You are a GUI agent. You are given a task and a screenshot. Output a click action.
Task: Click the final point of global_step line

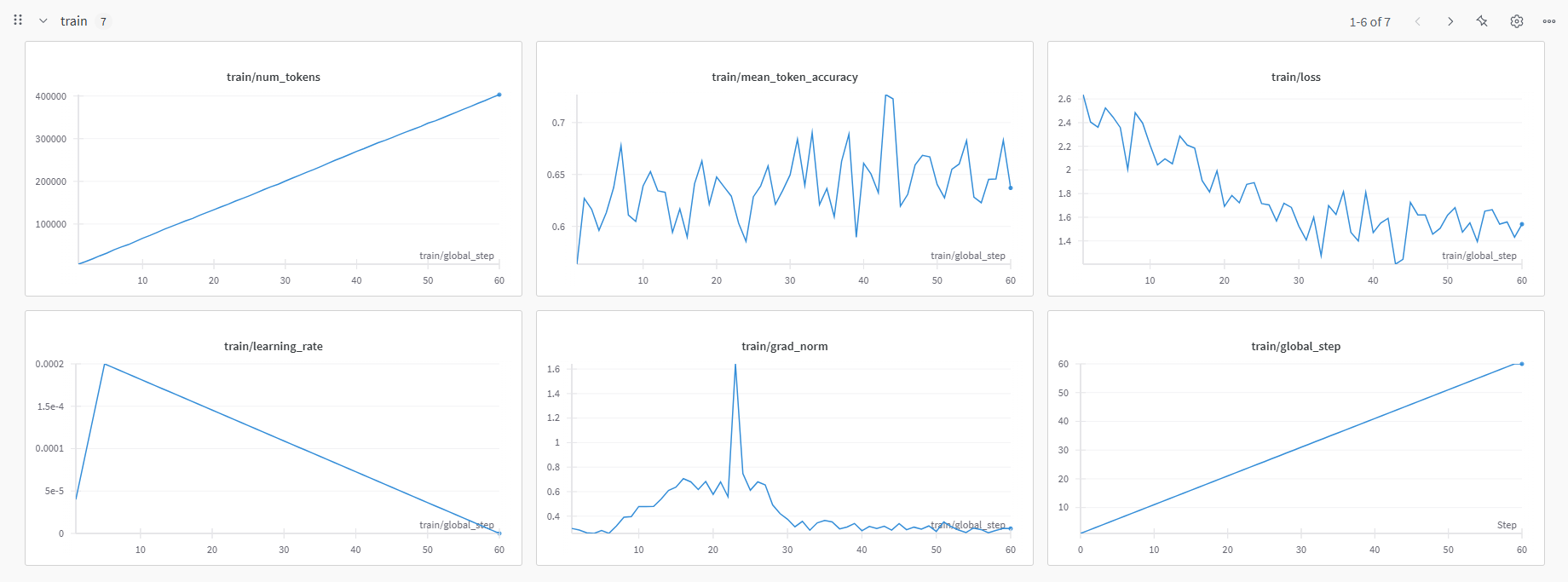click(1522, 364)
